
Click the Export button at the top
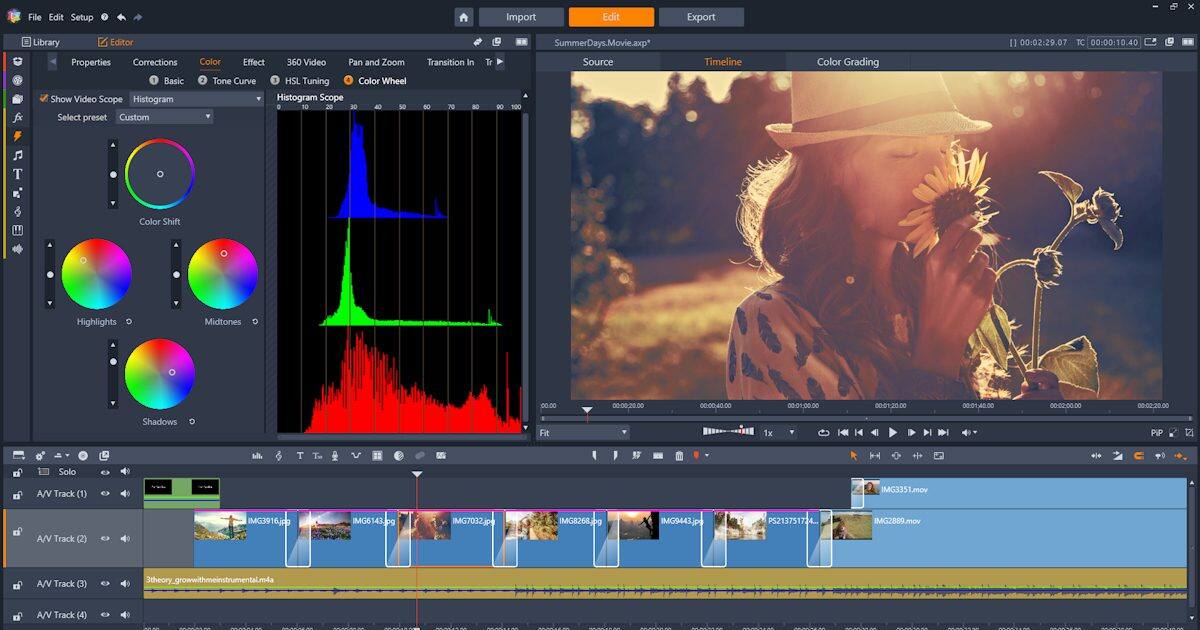[701, 16]
